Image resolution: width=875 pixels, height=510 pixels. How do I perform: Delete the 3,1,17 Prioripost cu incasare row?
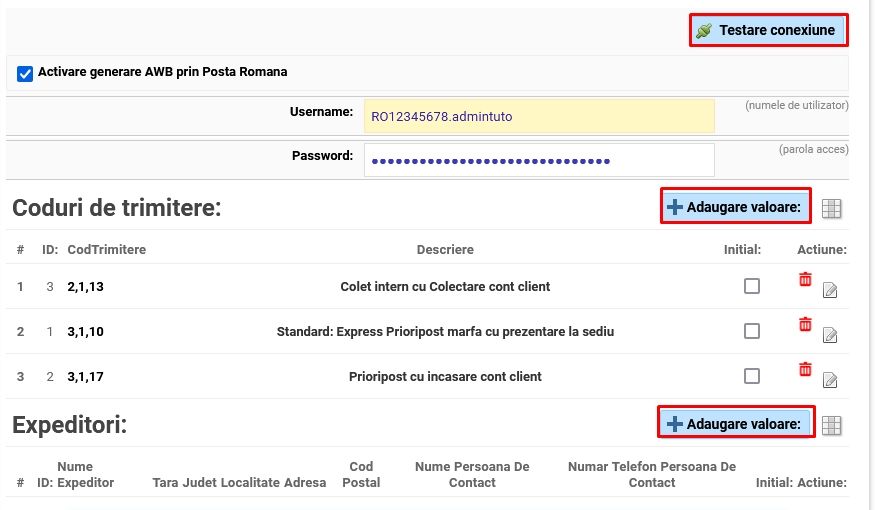click(805, 369)
